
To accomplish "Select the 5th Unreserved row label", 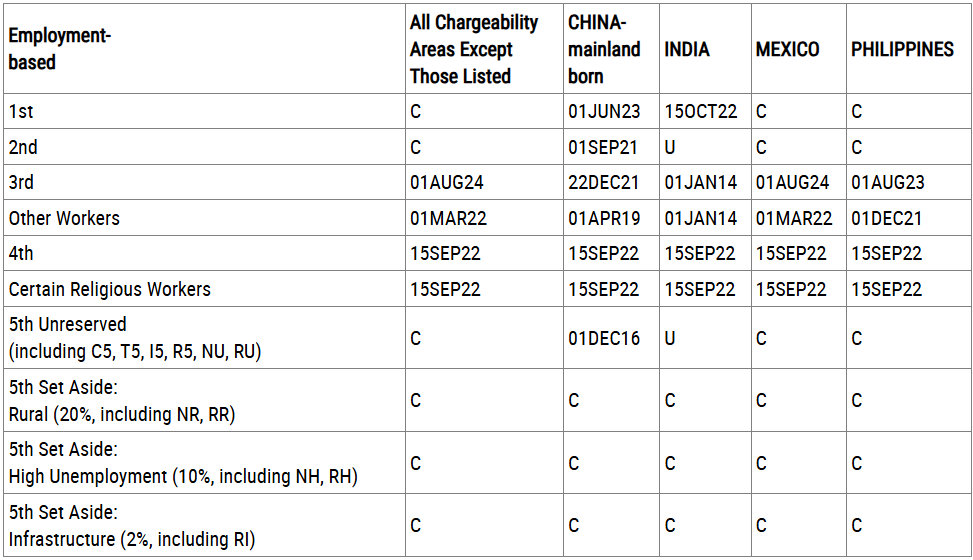I will [135, 338].
